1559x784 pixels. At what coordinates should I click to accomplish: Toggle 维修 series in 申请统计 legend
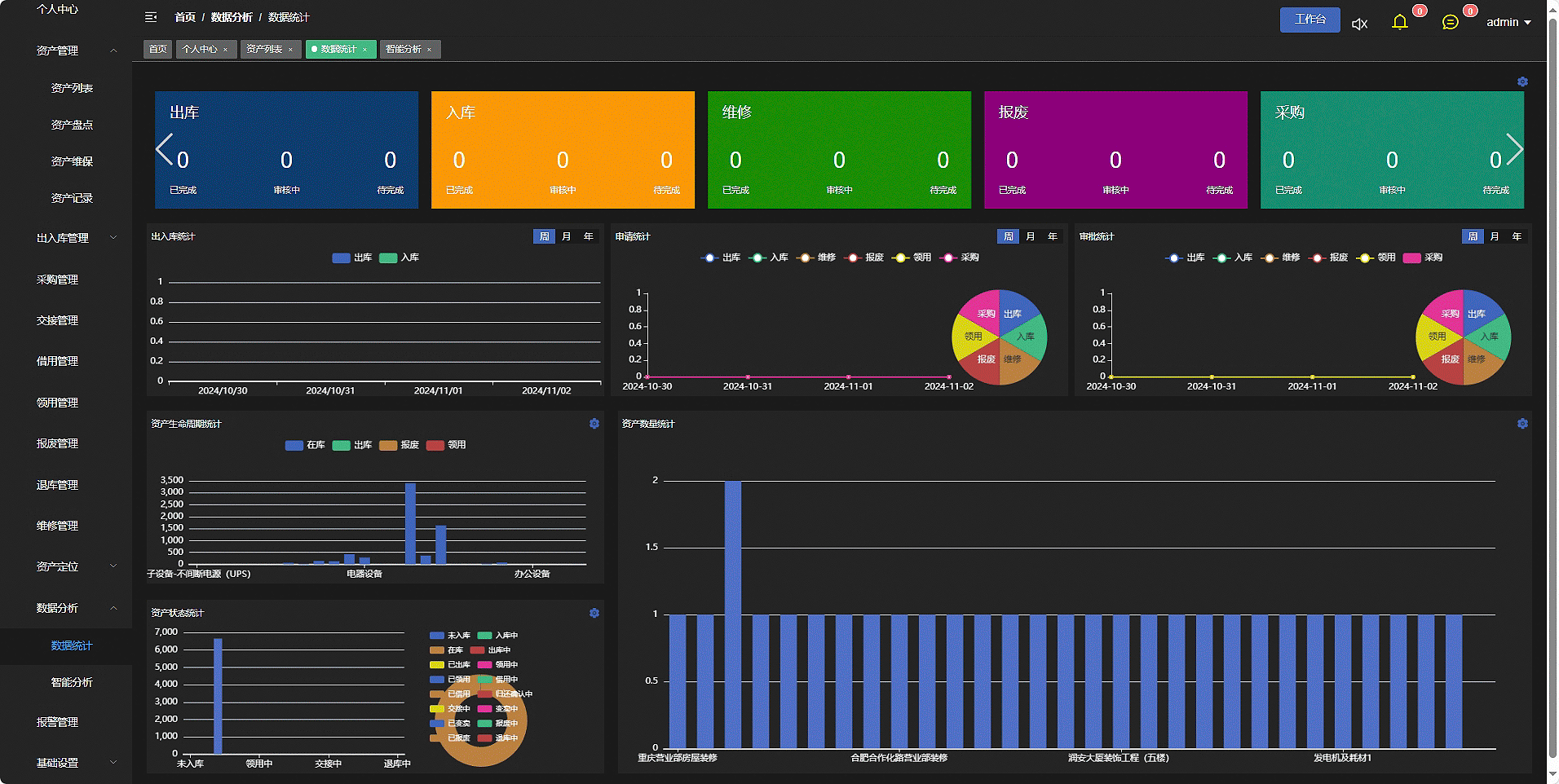click(x=816, y=258)
